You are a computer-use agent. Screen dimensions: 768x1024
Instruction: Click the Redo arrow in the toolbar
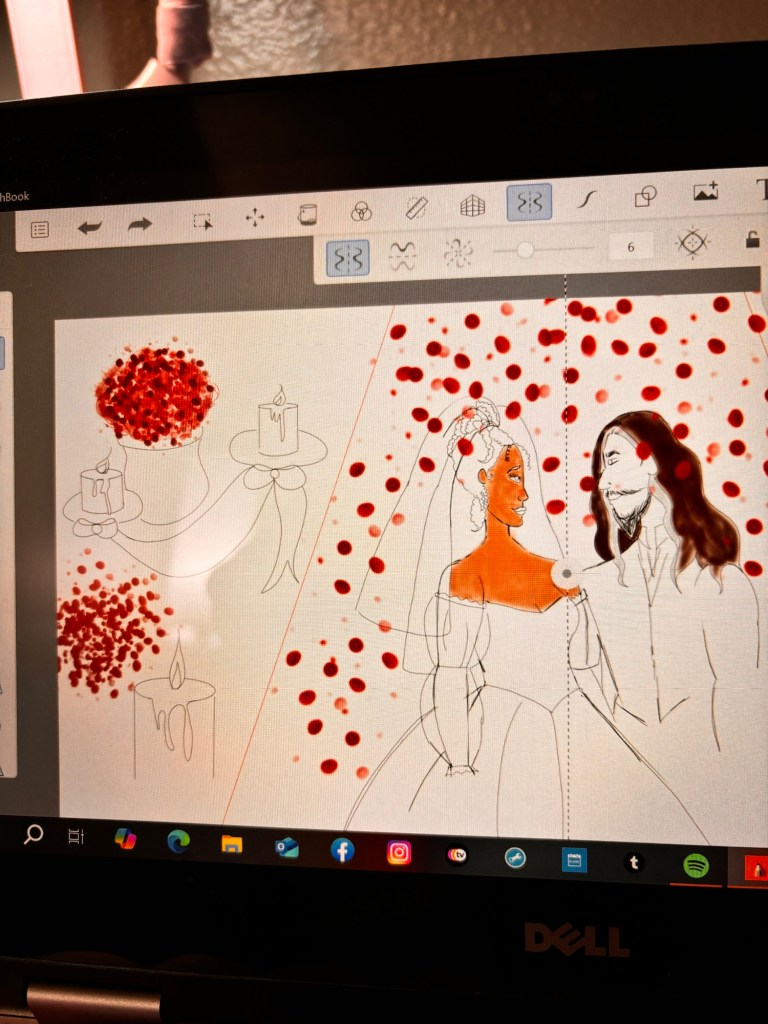(140, 224)
